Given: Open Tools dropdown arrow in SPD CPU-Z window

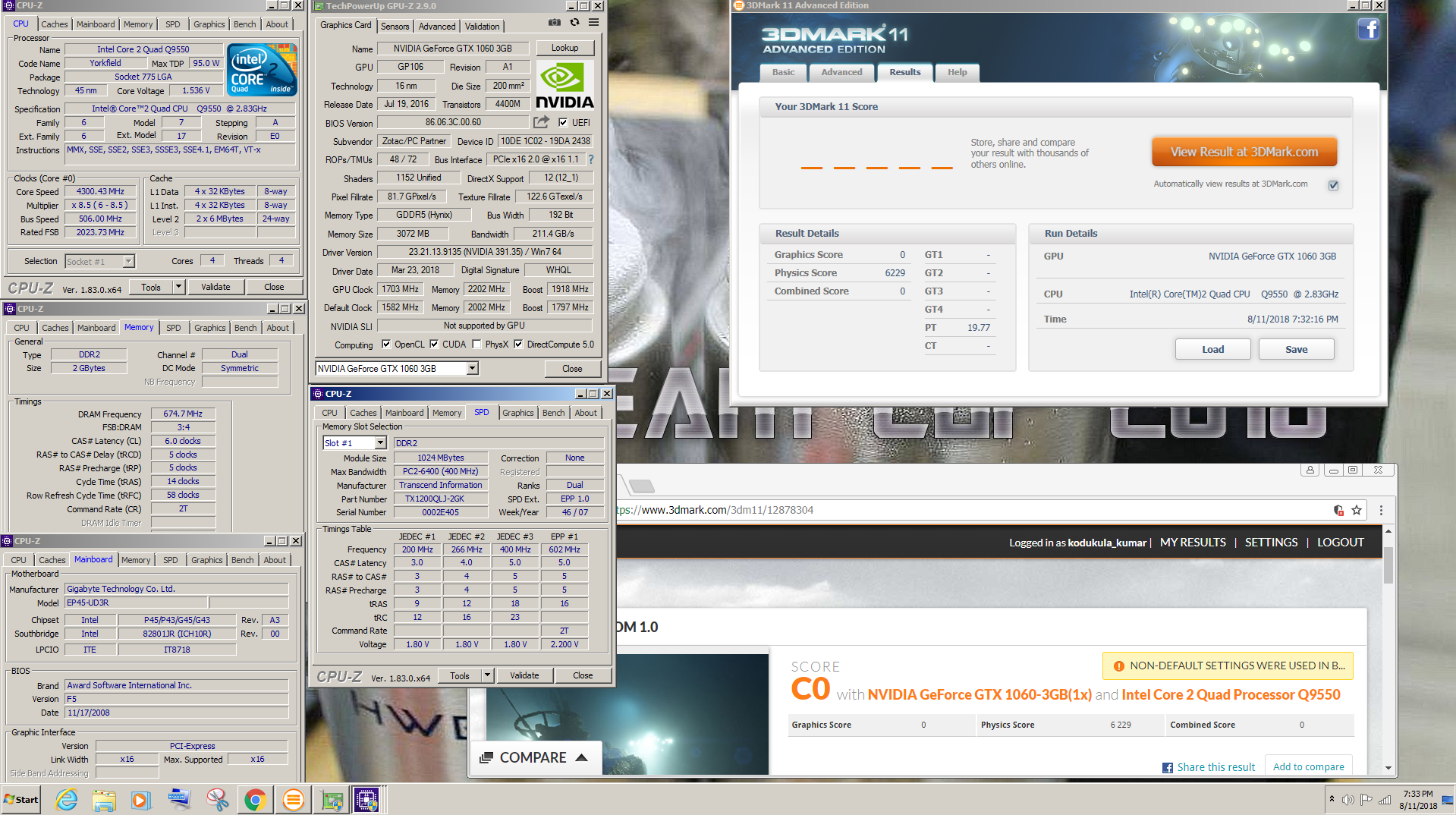Looking at the screenshot, I should (488, 675).
